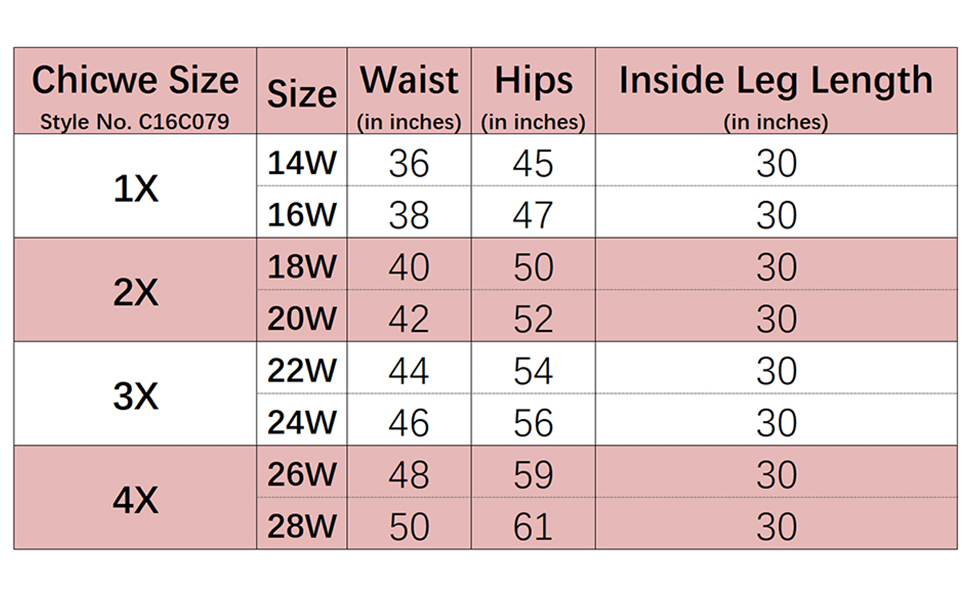Click the Size column header
Screen dimensions: 970x600
point(301,94)
